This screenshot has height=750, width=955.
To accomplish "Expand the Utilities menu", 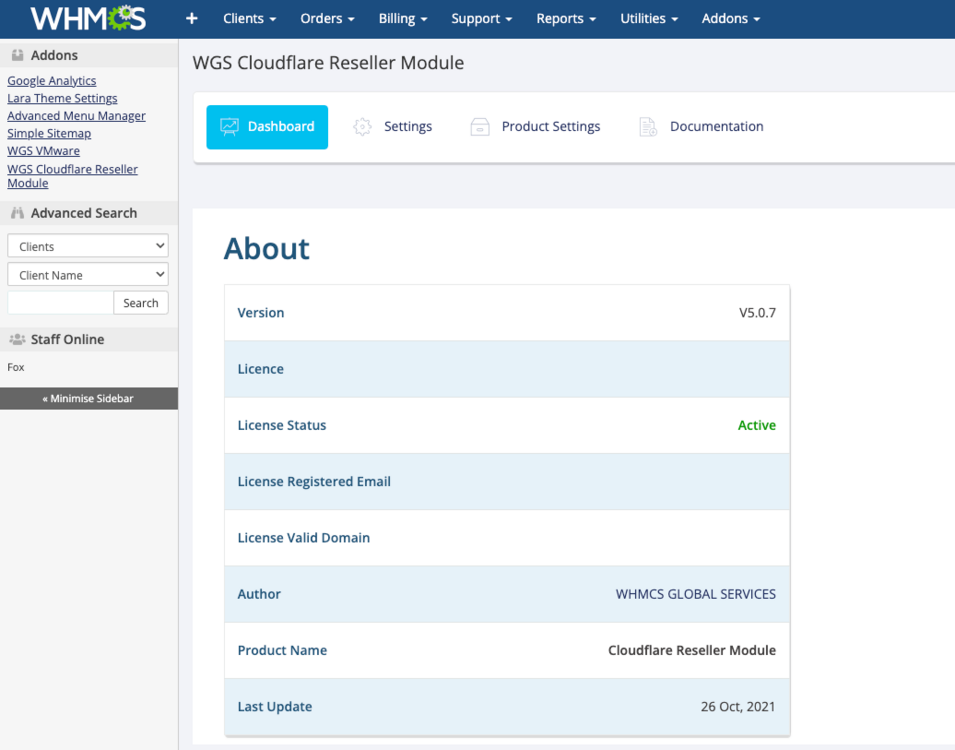I will tap(649, 19).
